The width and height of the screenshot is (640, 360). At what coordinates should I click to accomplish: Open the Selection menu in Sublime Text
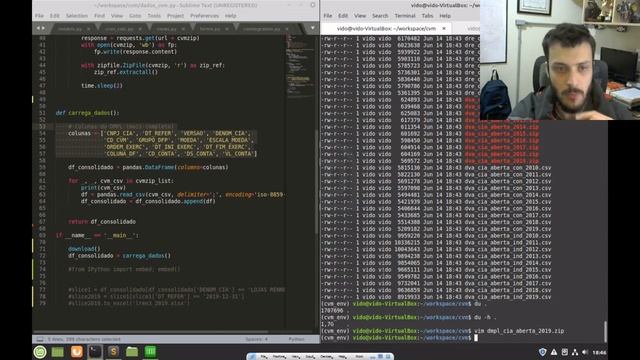point(77,16)
